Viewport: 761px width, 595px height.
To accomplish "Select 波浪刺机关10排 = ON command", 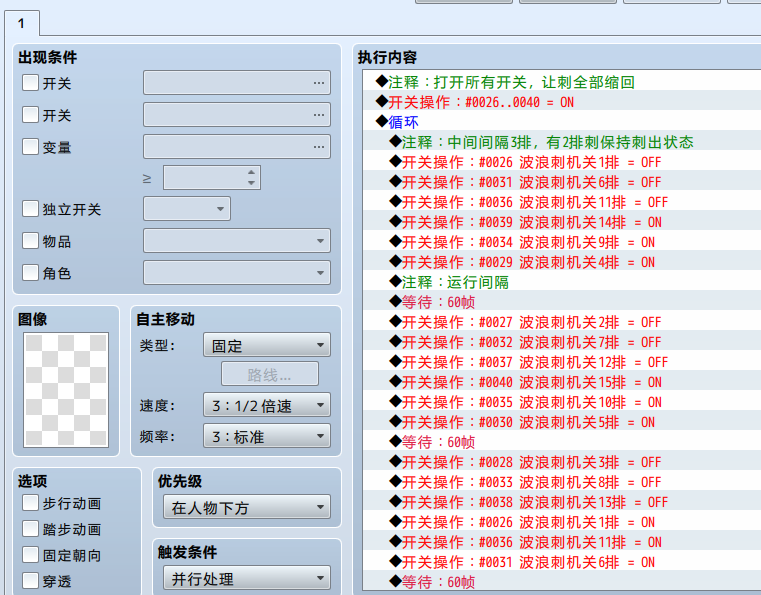I will point(562,402).
